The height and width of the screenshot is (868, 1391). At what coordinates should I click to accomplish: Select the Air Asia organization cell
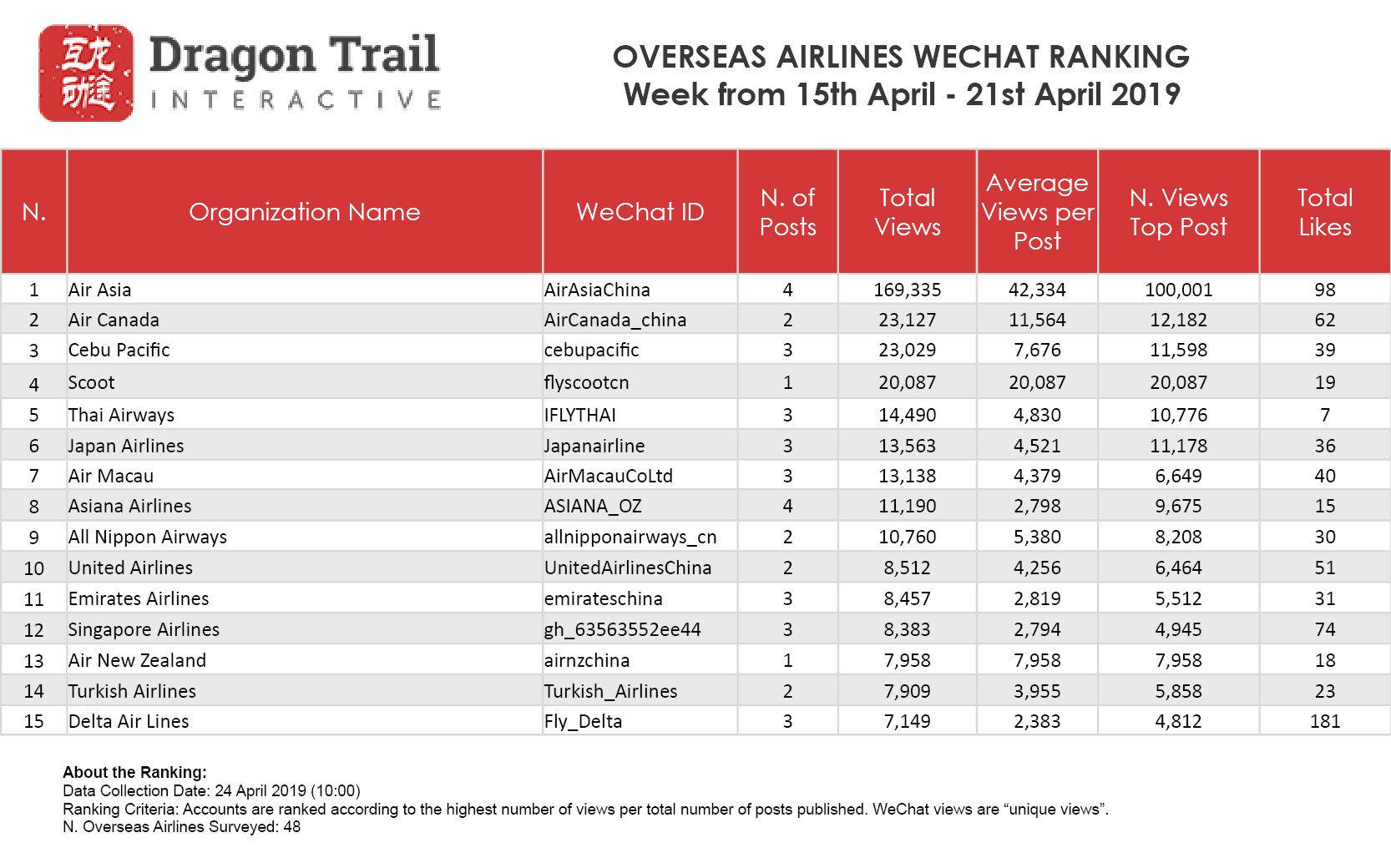100,290
